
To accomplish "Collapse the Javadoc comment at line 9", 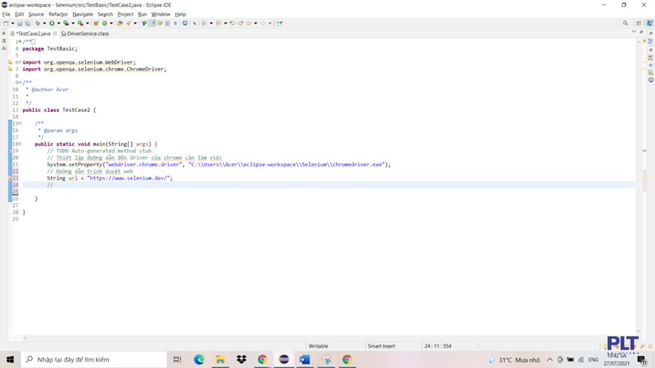I will [20, 82].
